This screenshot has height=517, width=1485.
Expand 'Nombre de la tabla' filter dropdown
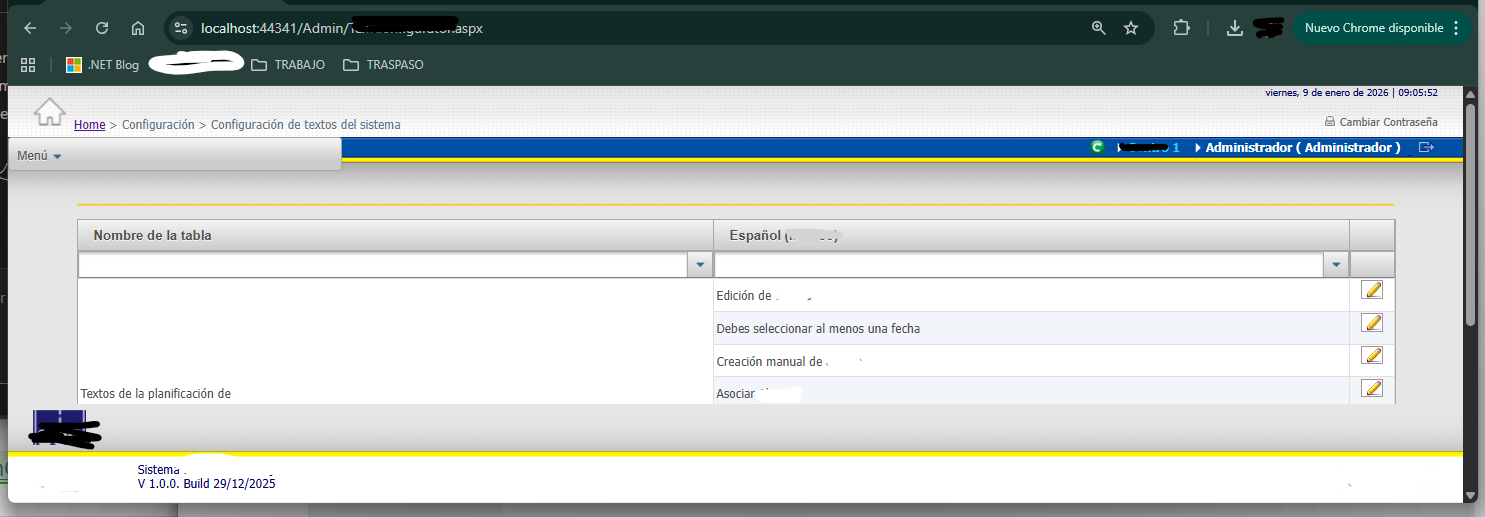coord(699,265)
